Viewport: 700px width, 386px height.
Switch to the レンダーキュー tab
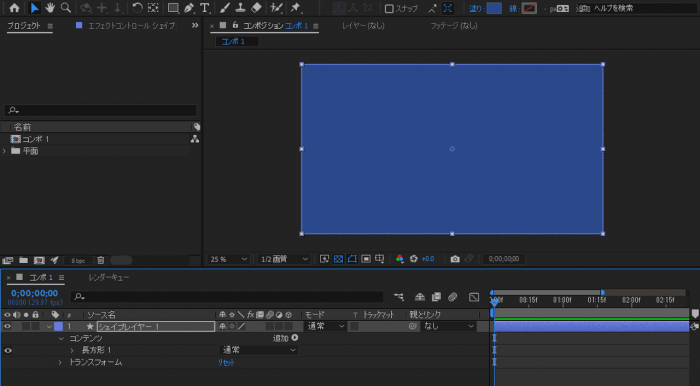tap(109, 278)
